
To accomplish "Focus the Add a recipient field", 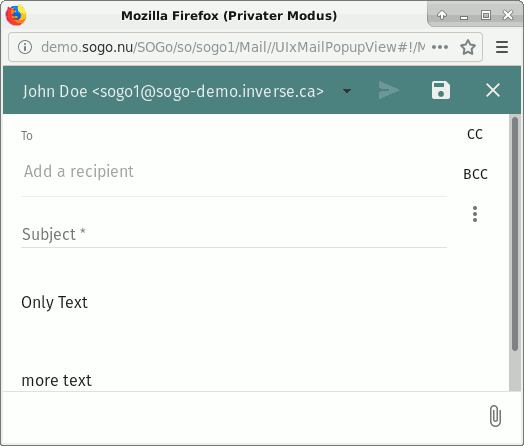I will pyautogui.click(x=234, y=171).
